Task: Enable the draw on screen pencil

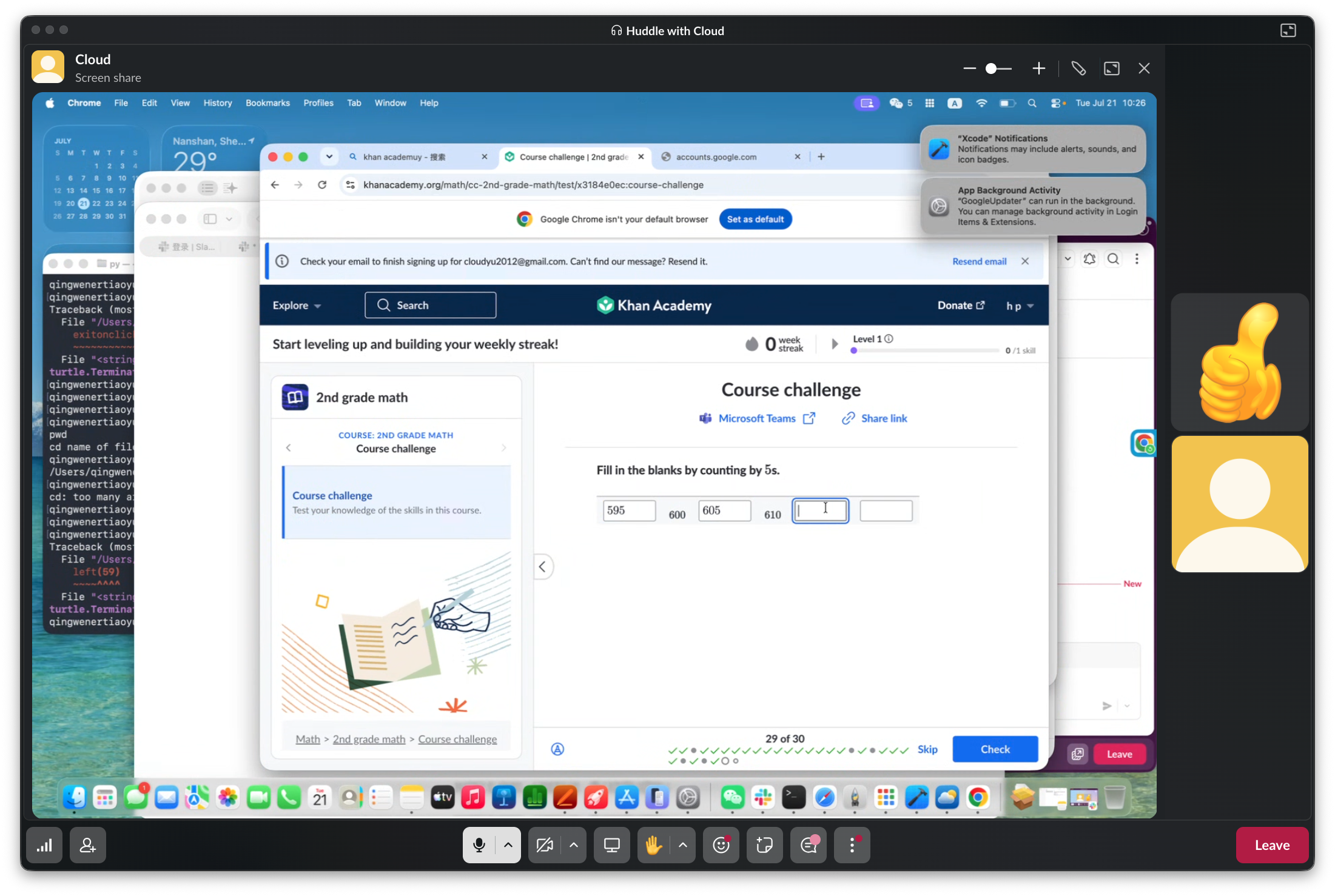Action: click(1078, 69)
